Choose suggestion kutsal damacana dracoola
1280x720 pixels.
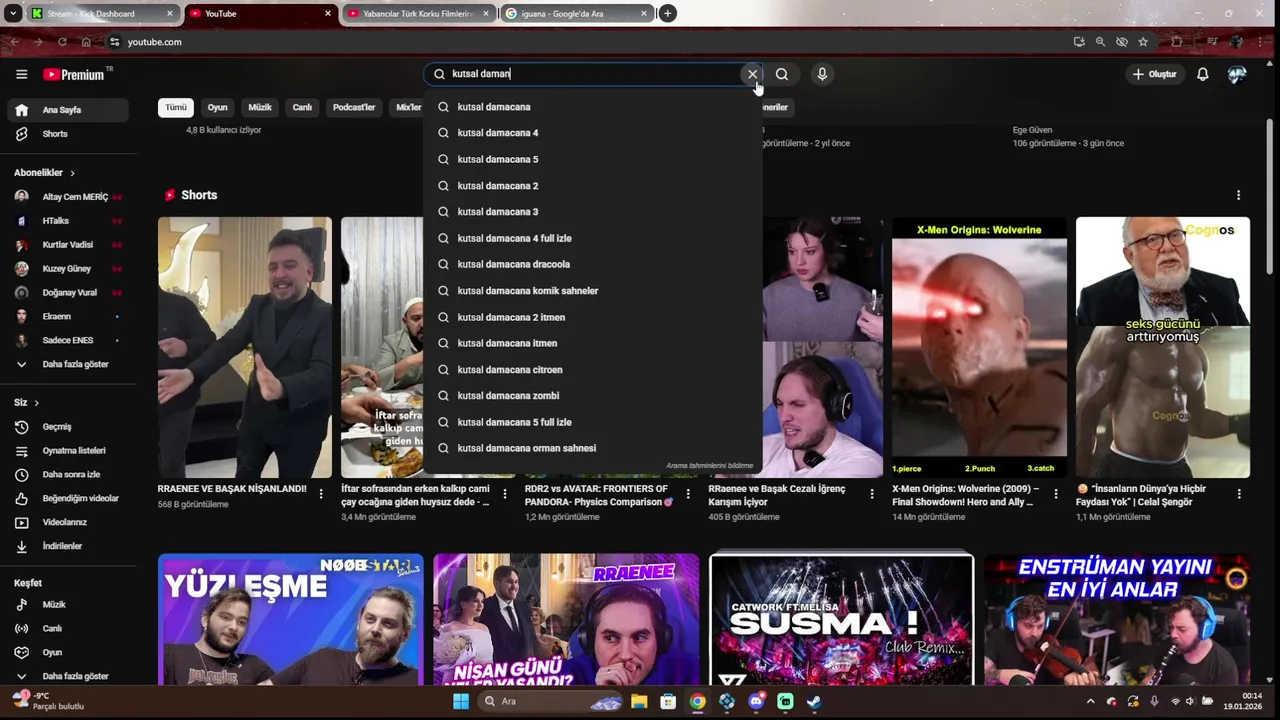point(592,264)
